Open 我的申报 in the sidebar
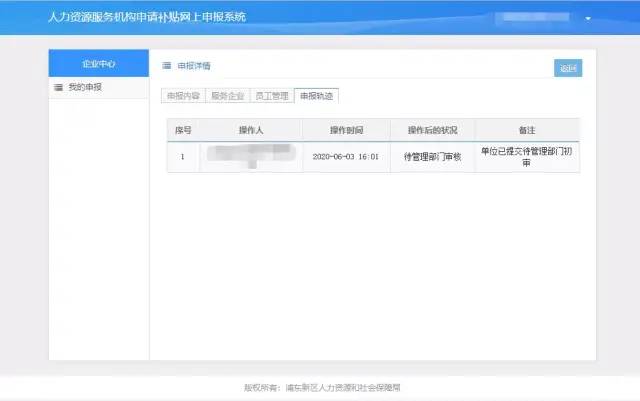 pos(85,88)
